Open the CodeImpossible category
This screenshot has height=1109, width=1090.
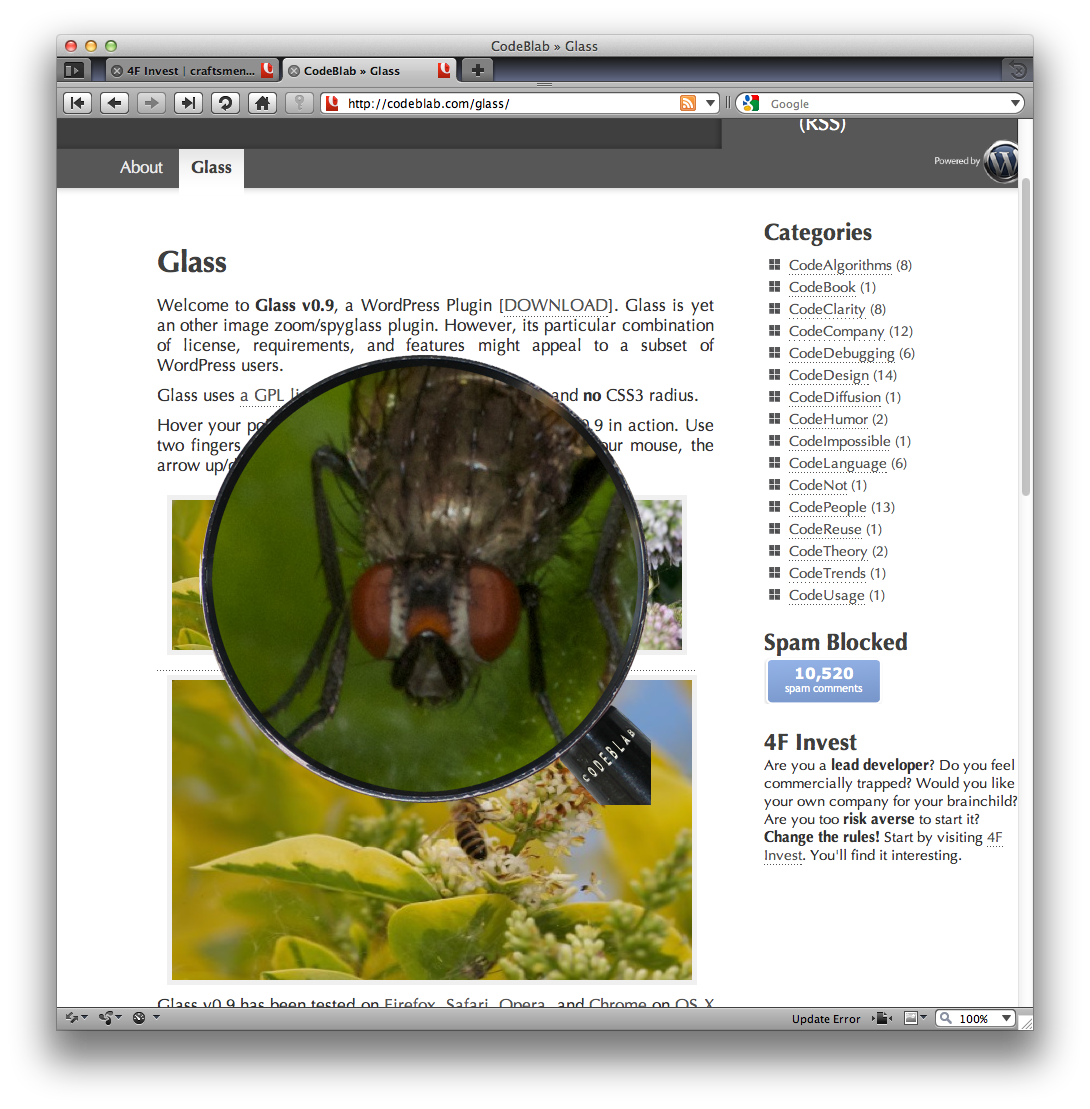click(839, 441)
